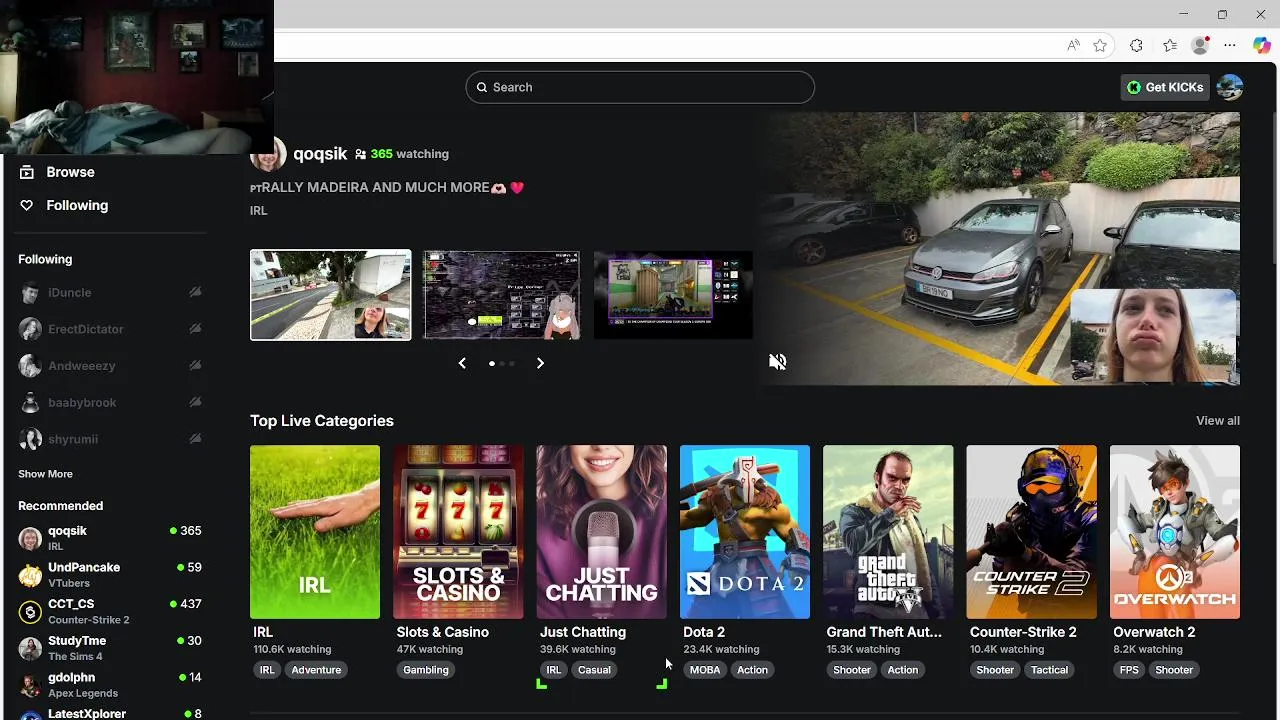Open recommended channel gdolphn
This screenshot has height=720, width=1280.
click(x=111, y=685)
